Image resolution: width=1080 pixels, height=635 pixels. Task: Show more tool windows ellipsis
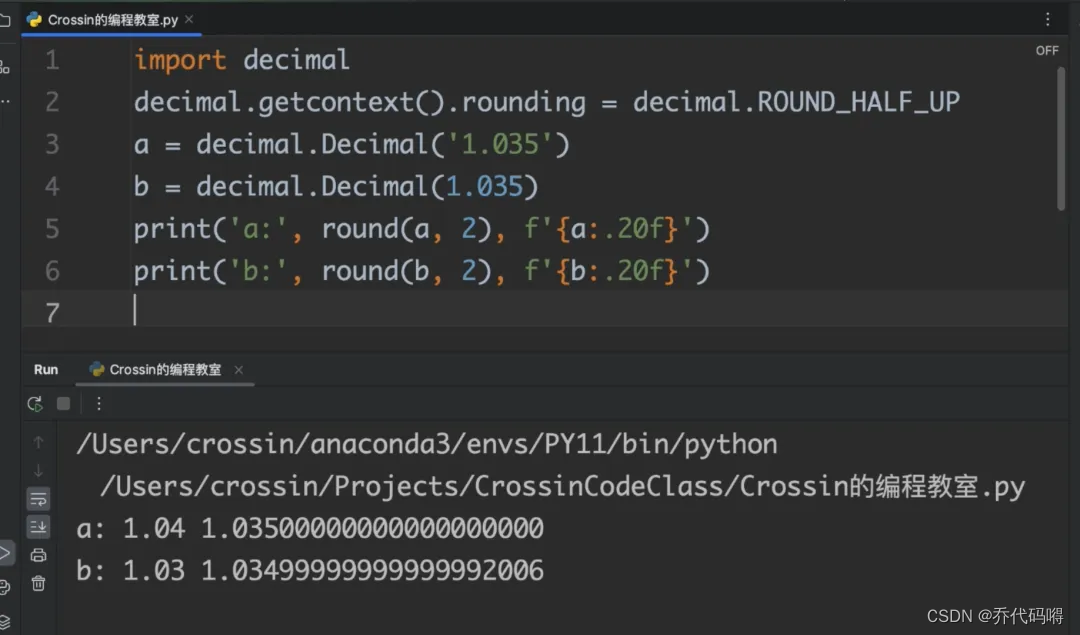4,101
